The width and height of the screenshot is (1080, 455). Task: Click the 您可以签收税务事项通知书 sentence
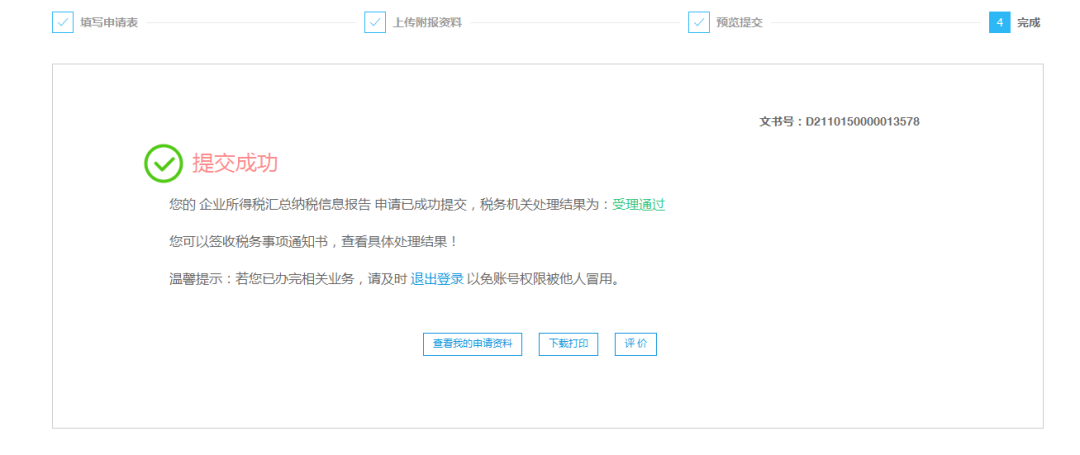313,242
